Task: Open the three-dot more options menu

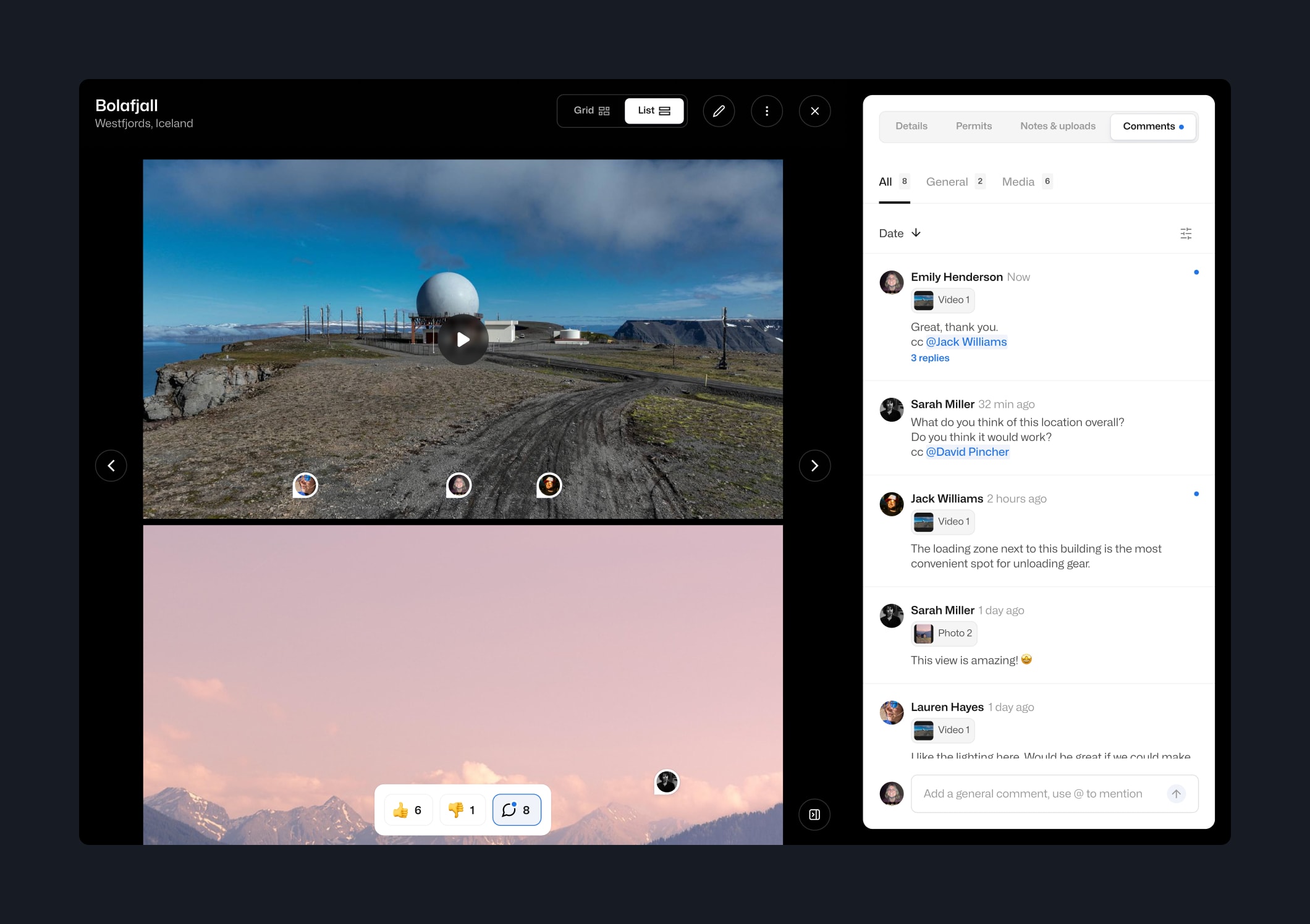Action: click(767, 111)
